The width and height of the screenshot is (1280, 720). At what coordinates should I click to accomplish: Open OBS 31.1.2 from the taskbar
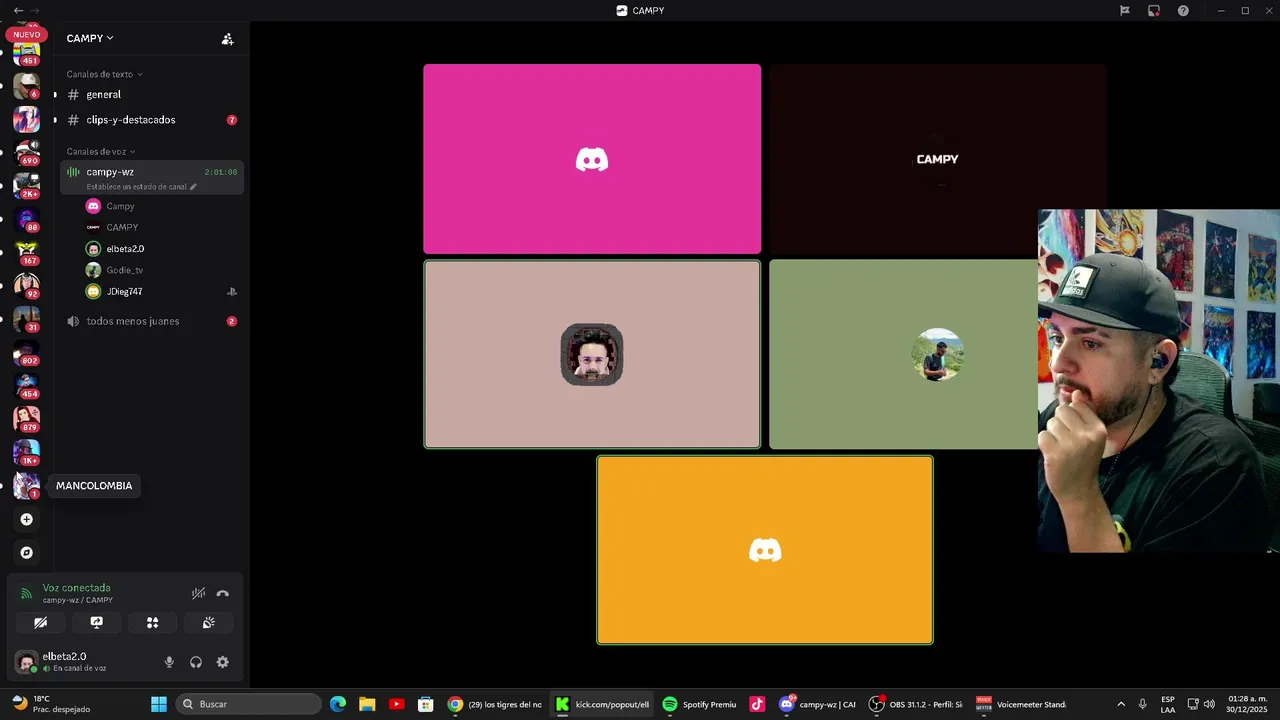point(916,704)
